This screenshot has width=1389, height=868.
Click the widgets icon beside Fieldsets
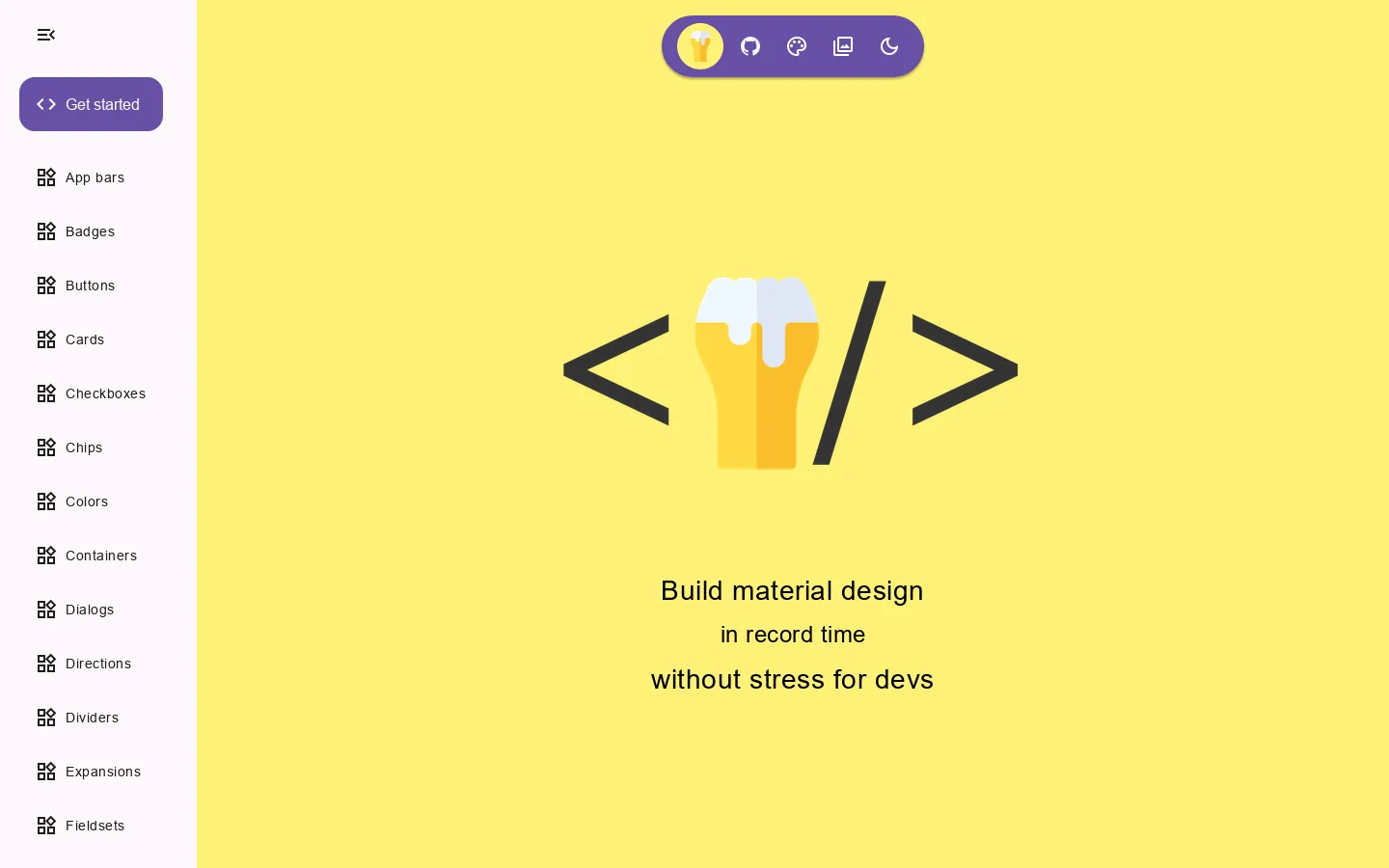pyautogui.click(x=46, y=826)
